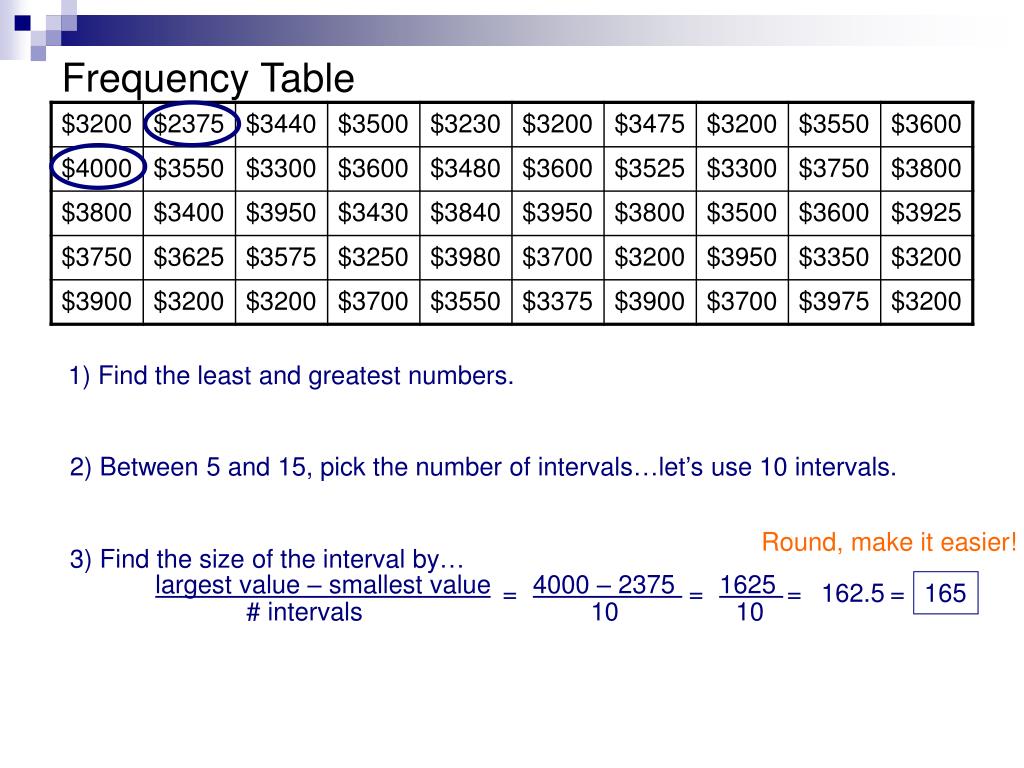
Task: Click the $3925 table cell
Action: coord(926,212)
